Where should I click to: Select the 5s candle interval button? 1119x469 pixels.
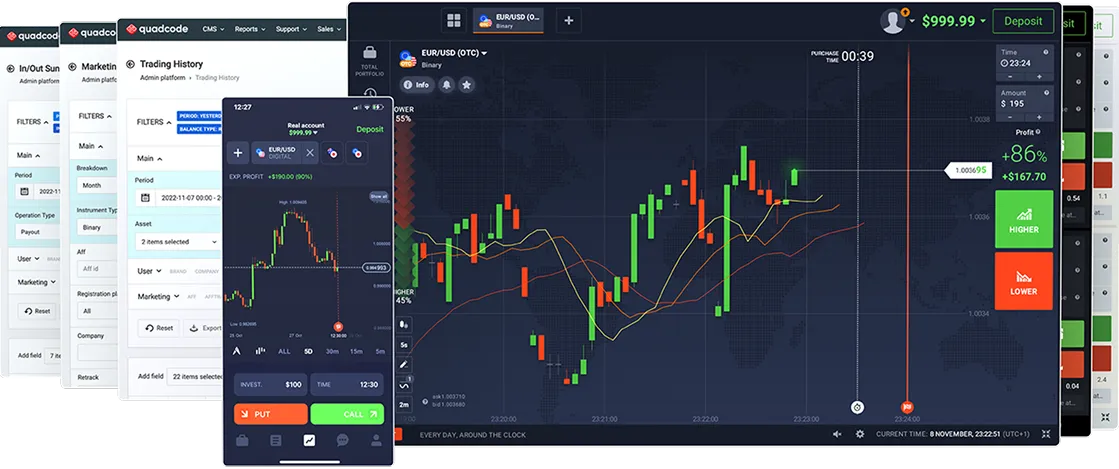pos(404,344)
